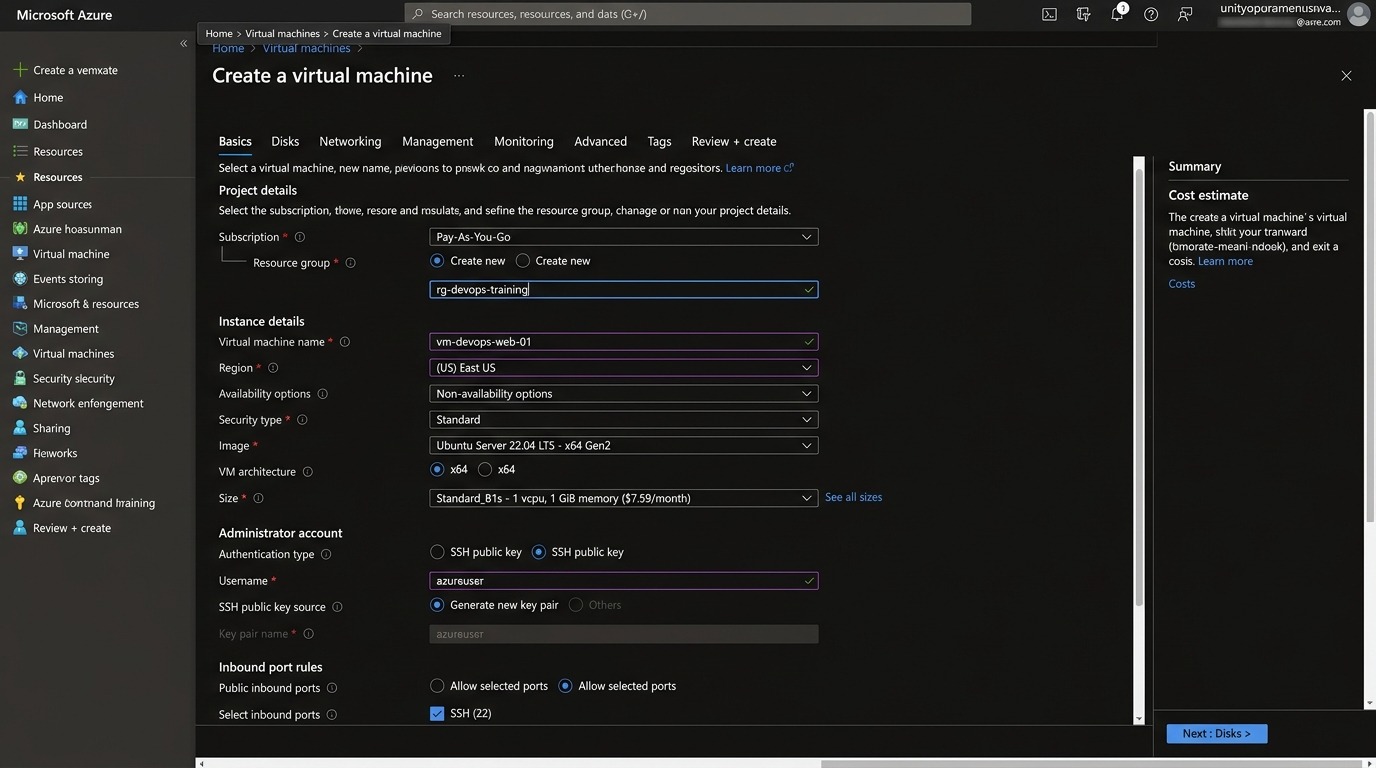Click the Next : Disks > button
Screen dimensions: 1376x768
(x=1217, y=734)
